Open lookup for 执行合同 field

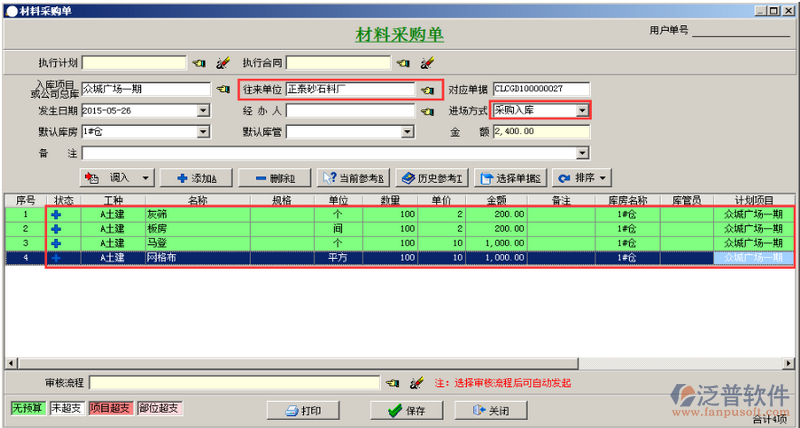[x=403, y=63]
